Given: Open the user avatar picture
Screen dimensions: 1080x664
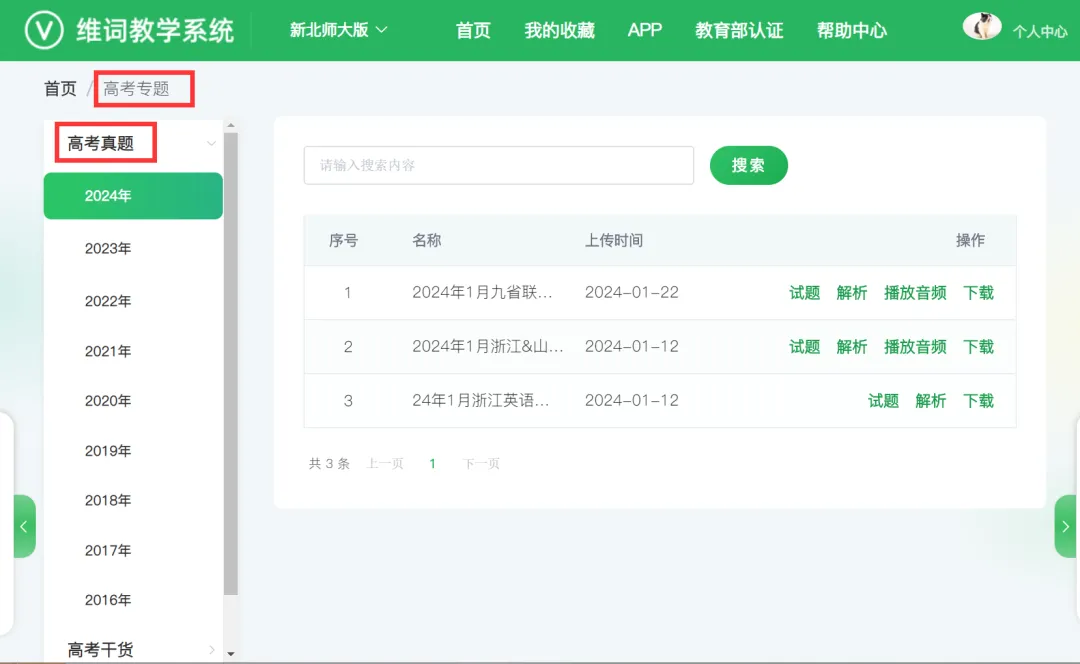Looking at the screenshot, I should coord(982,26).
